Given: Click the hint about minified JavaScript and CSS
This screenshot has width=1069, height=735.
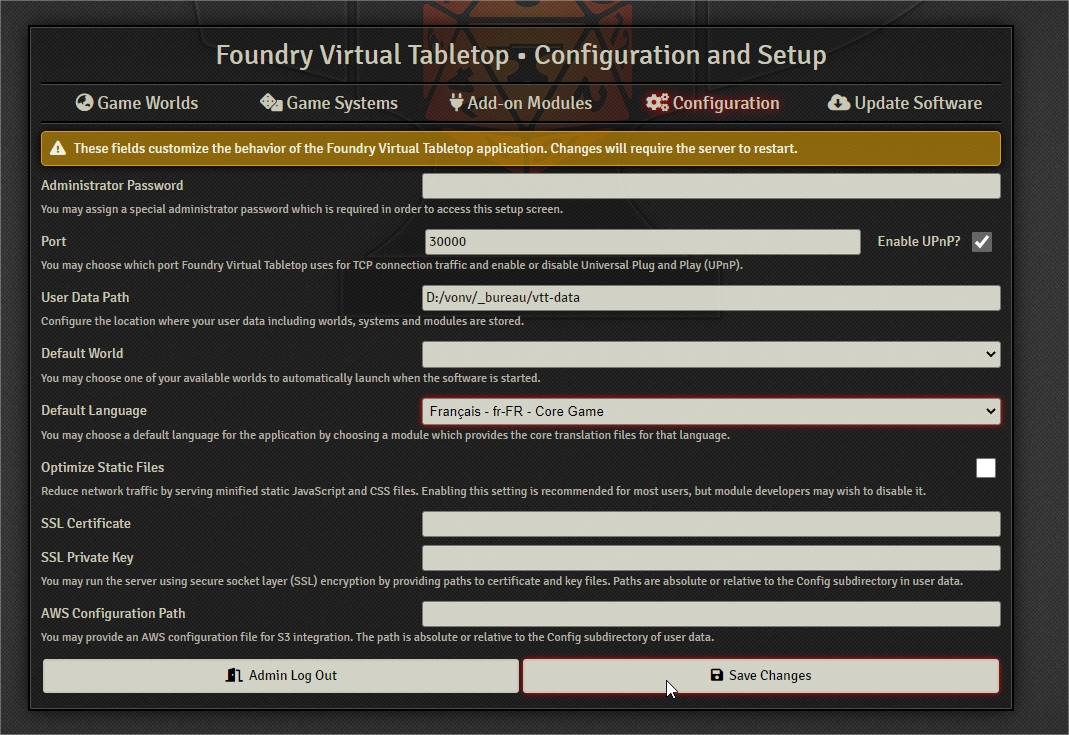Looking at the screenshot, I should [483, 491].
